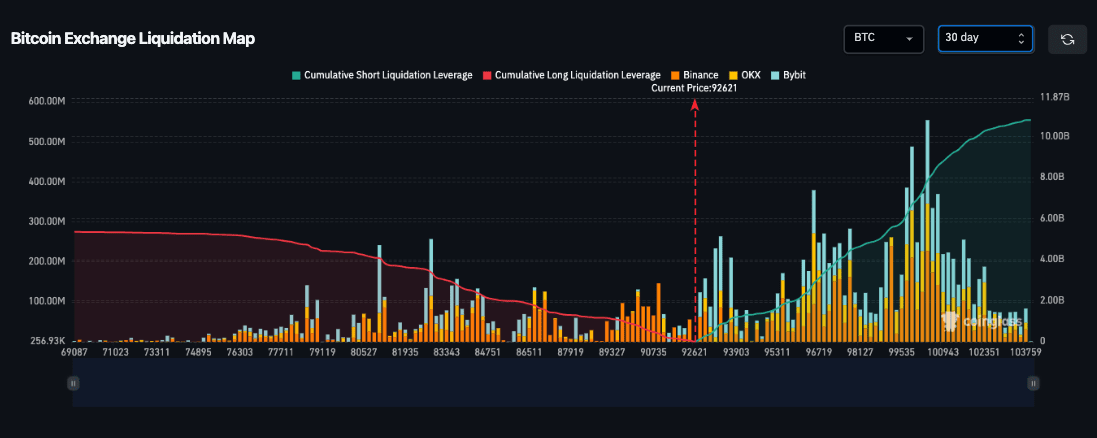The height and width of the screenshot is (438, 1097).
Task: Click the light-blue Bybit legend swatch
Action: pyautogui.click(x=774, y=75)
